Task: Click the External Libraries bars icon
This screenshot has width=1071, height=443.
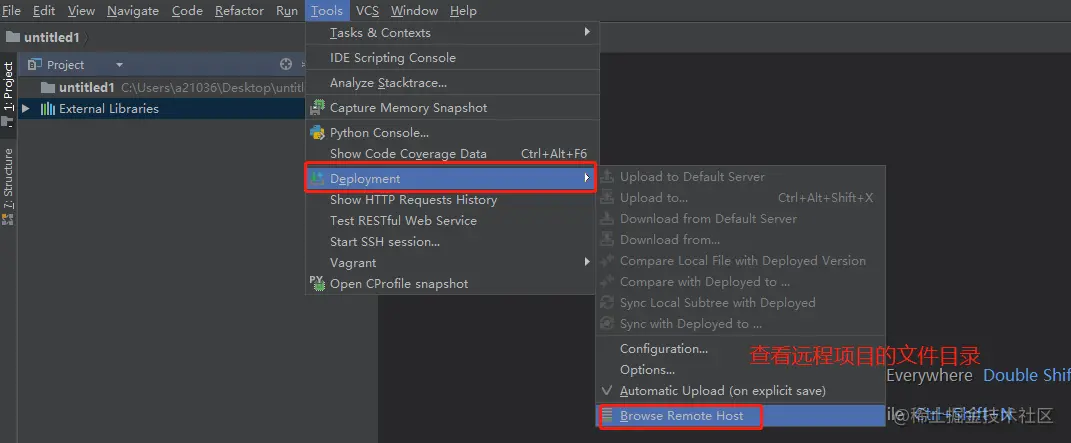Action: pos(48,109)
